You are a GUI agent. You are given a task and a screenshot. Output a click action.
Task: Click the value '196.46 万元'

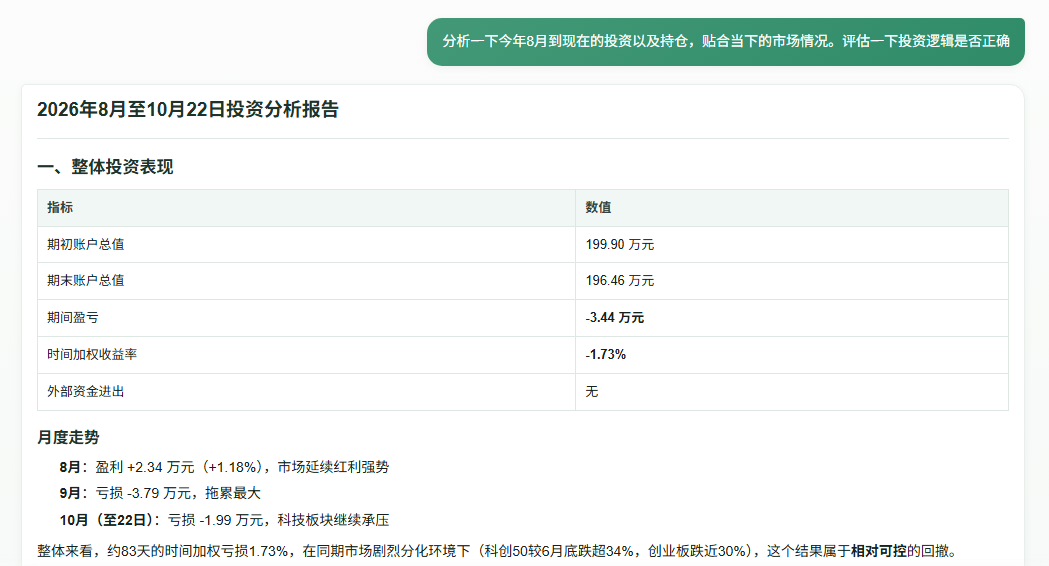619,280
